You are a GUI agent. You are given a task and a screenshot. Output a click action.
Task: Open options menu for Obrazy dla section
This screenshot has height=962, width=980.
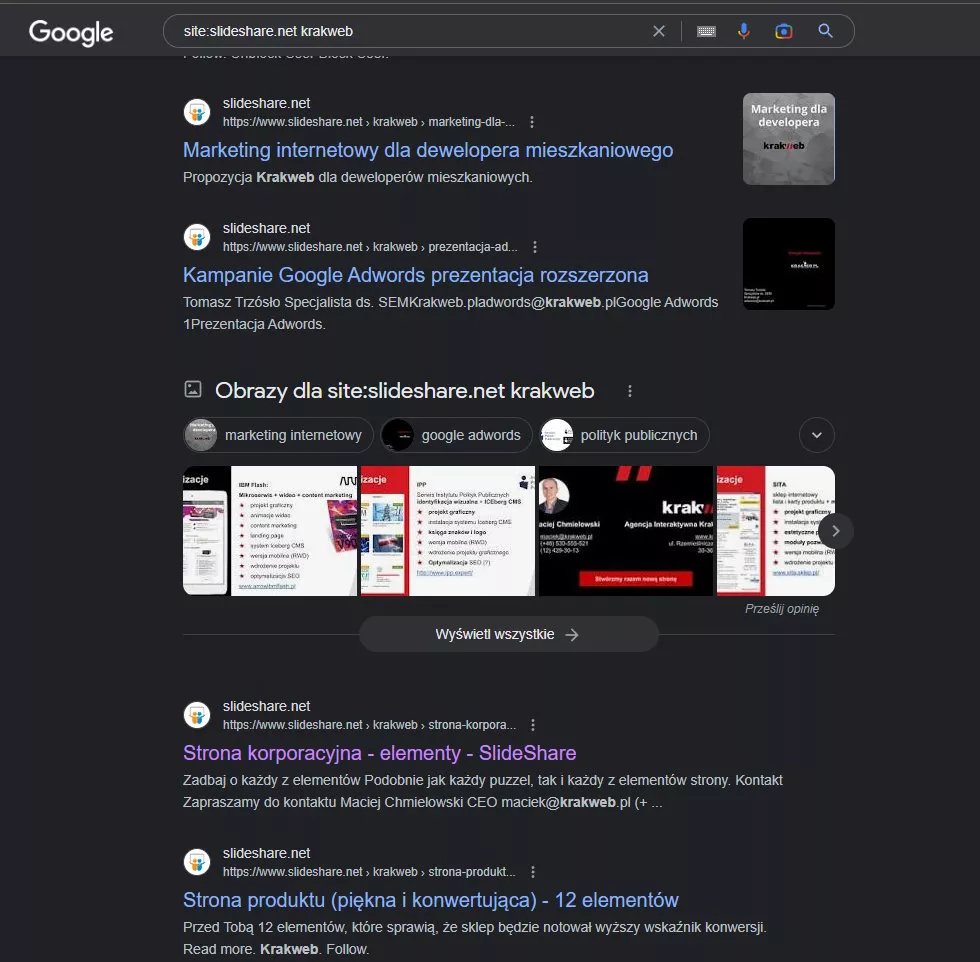pos(629,391)
